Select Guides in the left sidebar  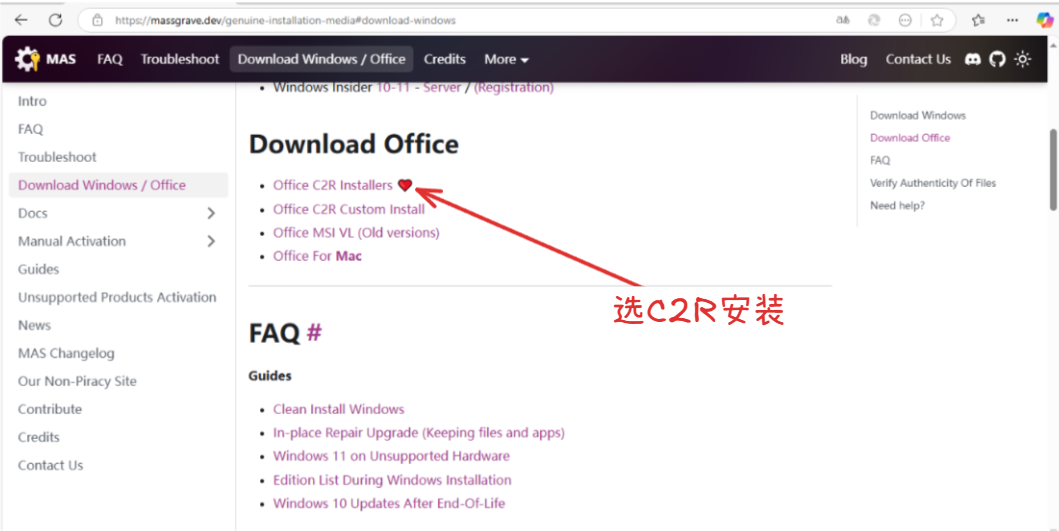[x=38, y=270]
